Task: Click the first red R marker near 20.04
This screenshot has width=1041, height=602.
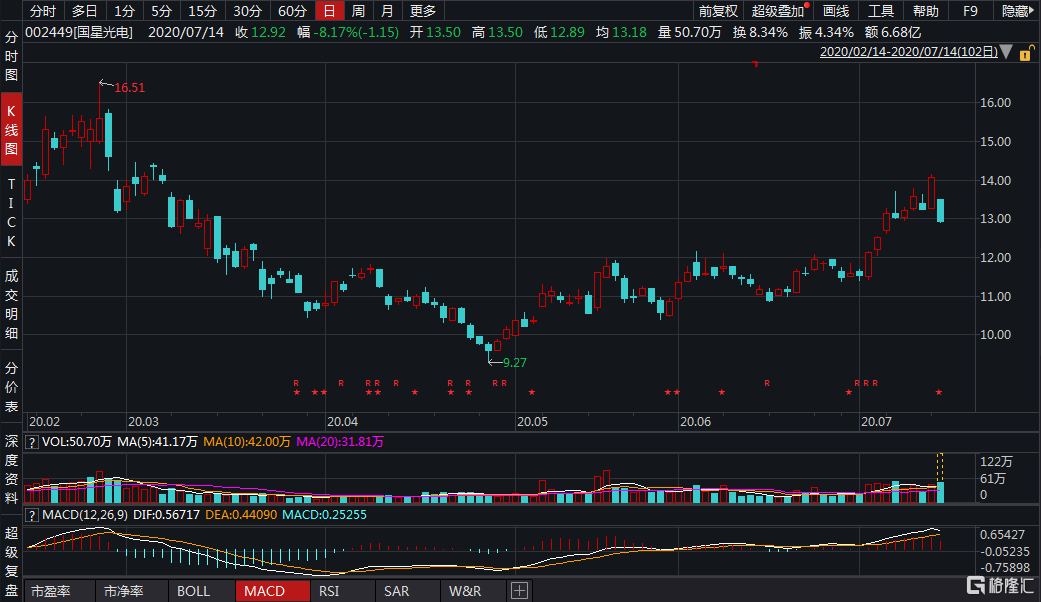Action: pyautogui.click(x=341, y=383)
